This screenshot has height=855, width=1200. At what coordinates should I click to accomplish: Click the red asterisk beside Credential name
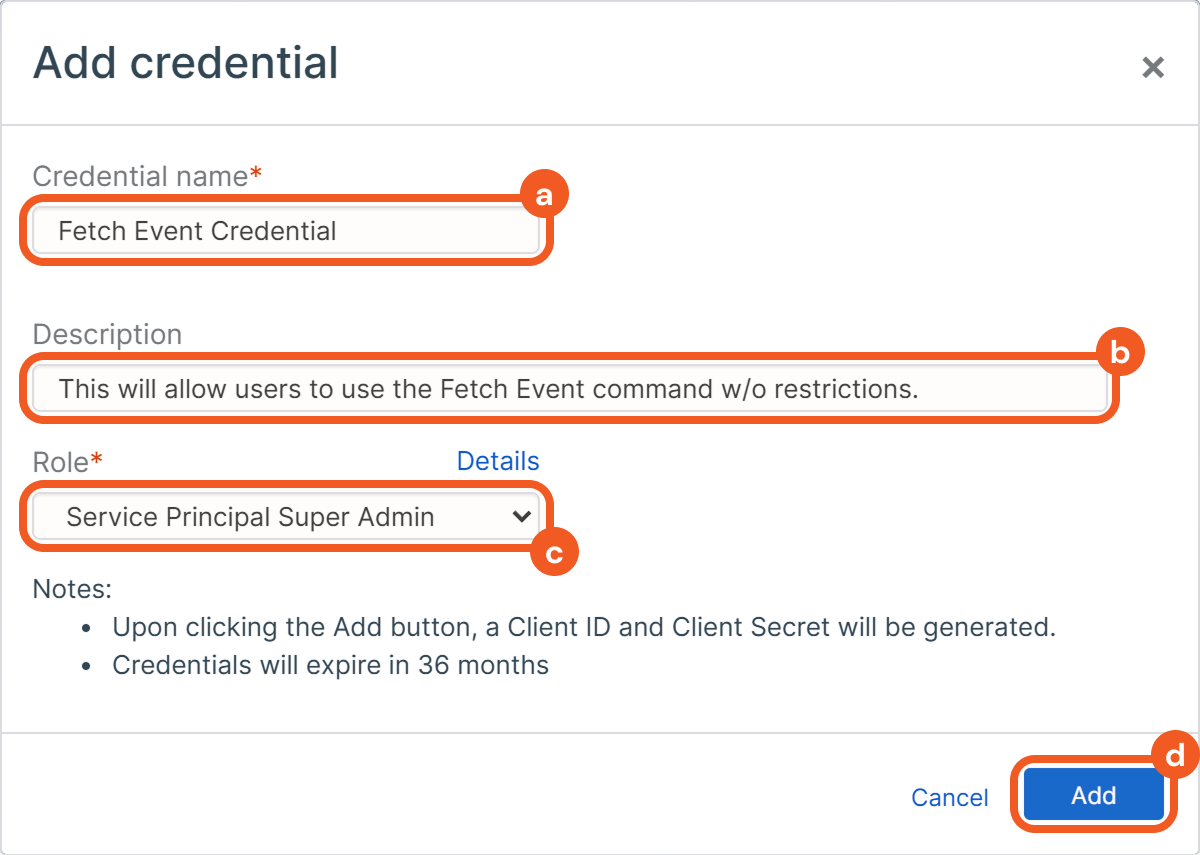coord(256,175)
